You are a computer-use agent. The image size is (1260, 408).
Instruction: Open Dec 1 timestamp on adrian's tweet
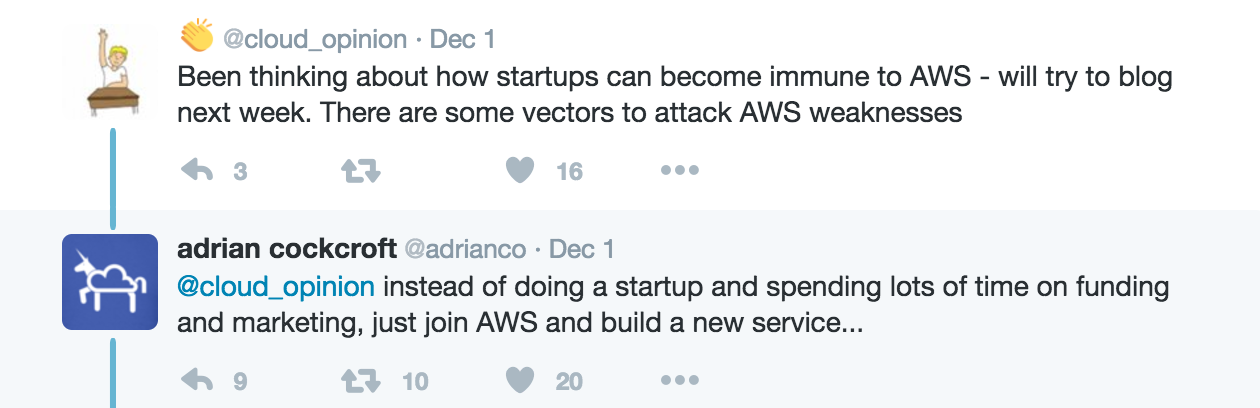[x=582, y=248]
